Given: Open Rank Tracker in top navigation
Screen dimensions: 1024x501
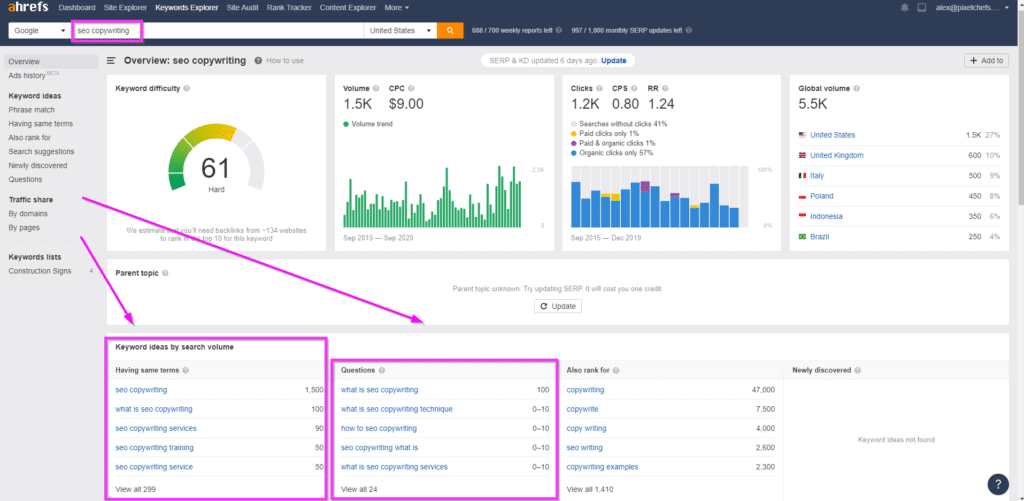Looking at the screenshot, I should (289, 8).
